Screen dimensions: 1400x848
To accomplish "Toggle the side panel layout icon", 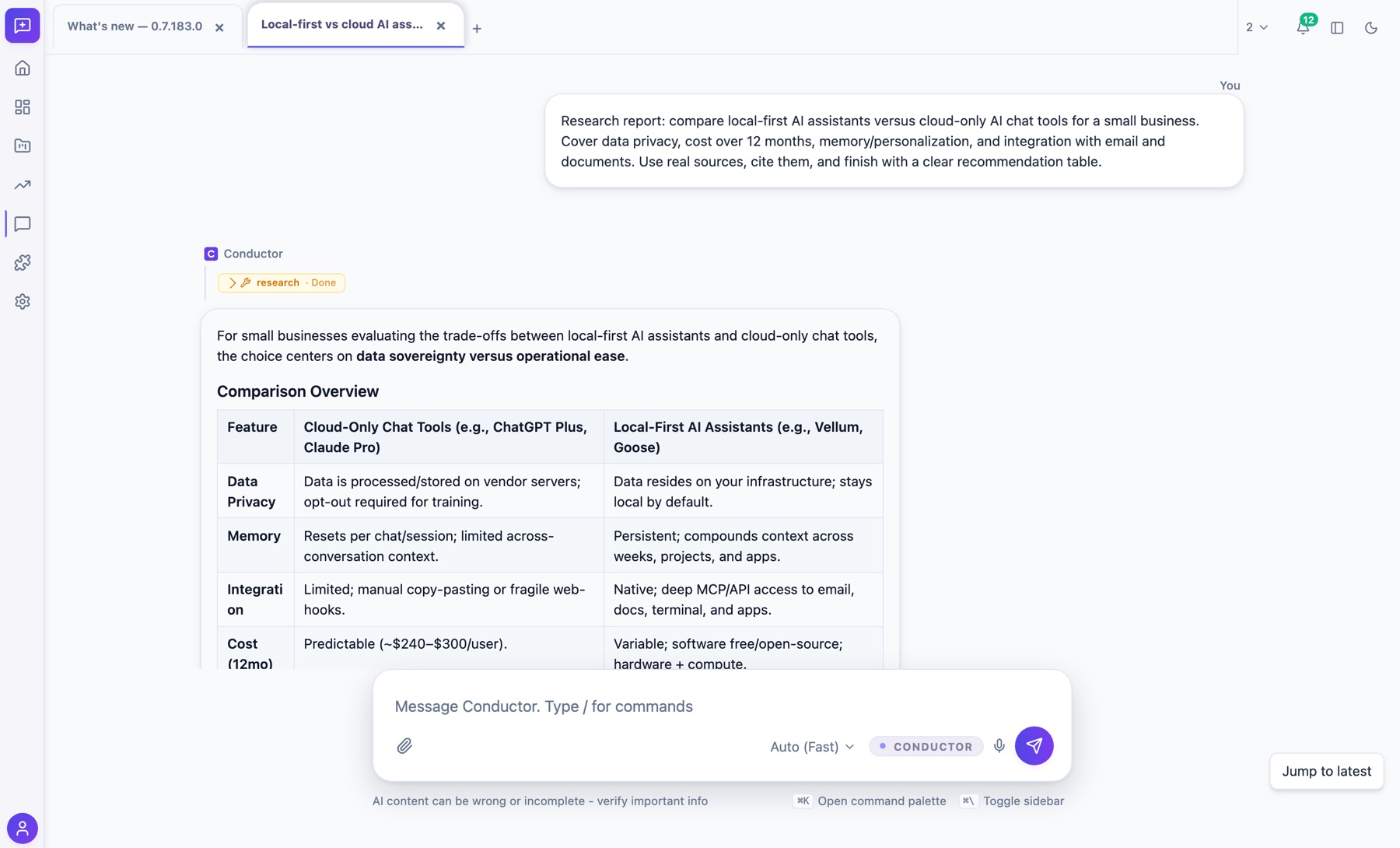I will click(1337, 28).
